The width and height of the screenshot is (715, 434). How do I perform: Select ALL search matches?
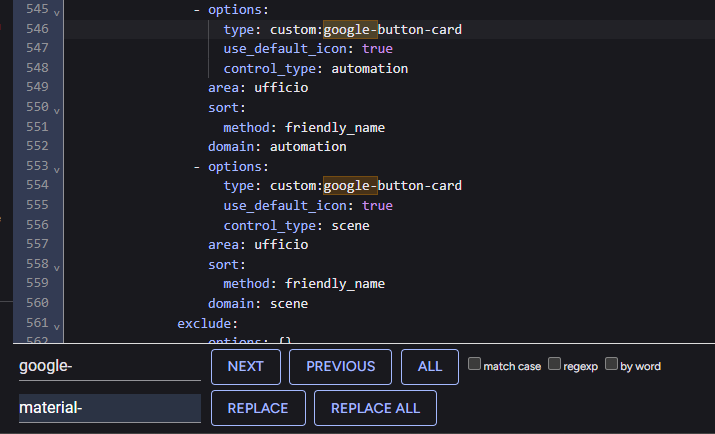click(429, 367)
